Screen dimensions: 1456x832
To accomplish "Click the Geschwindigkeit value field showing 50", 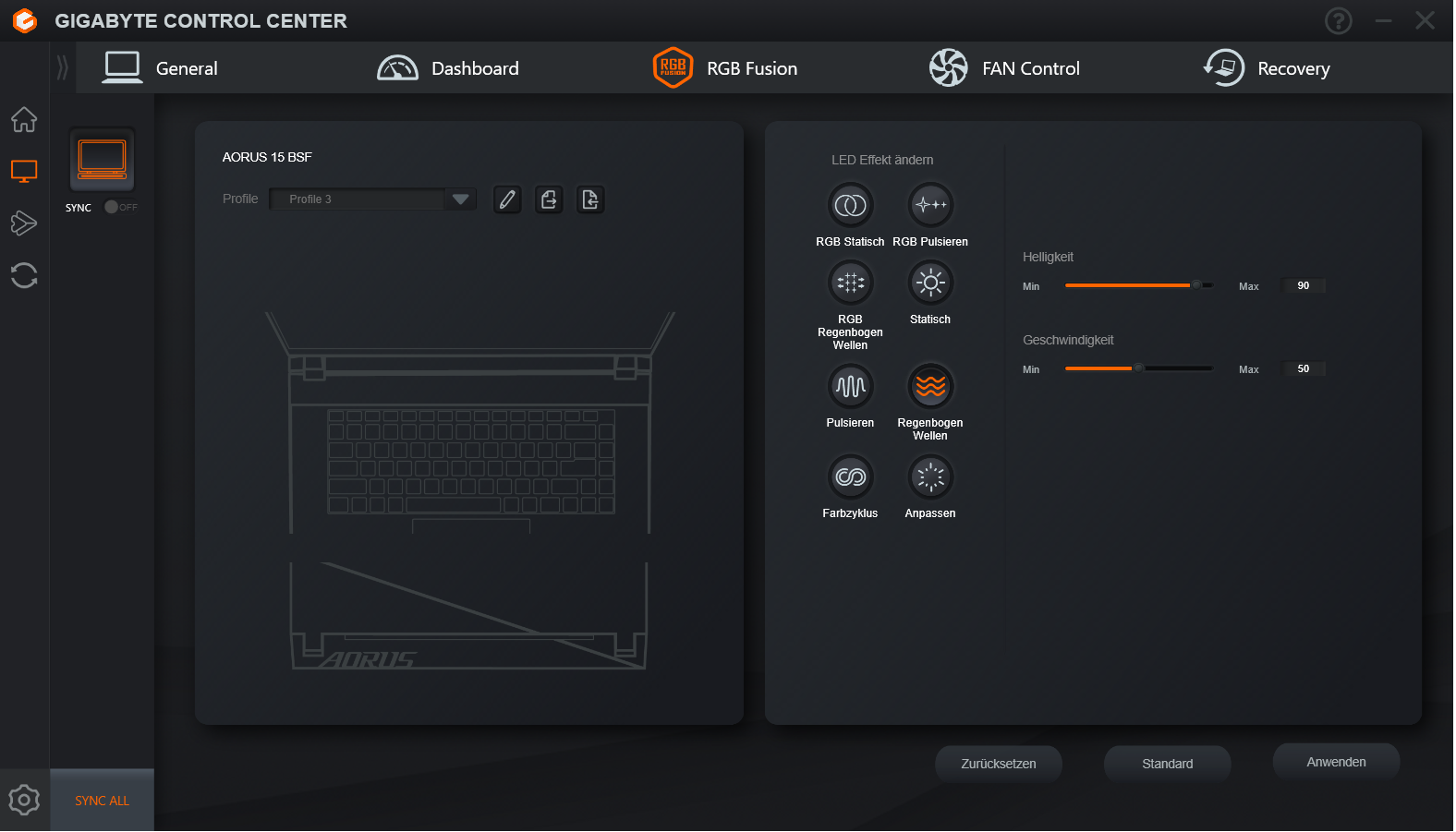I will point(1304,368).
